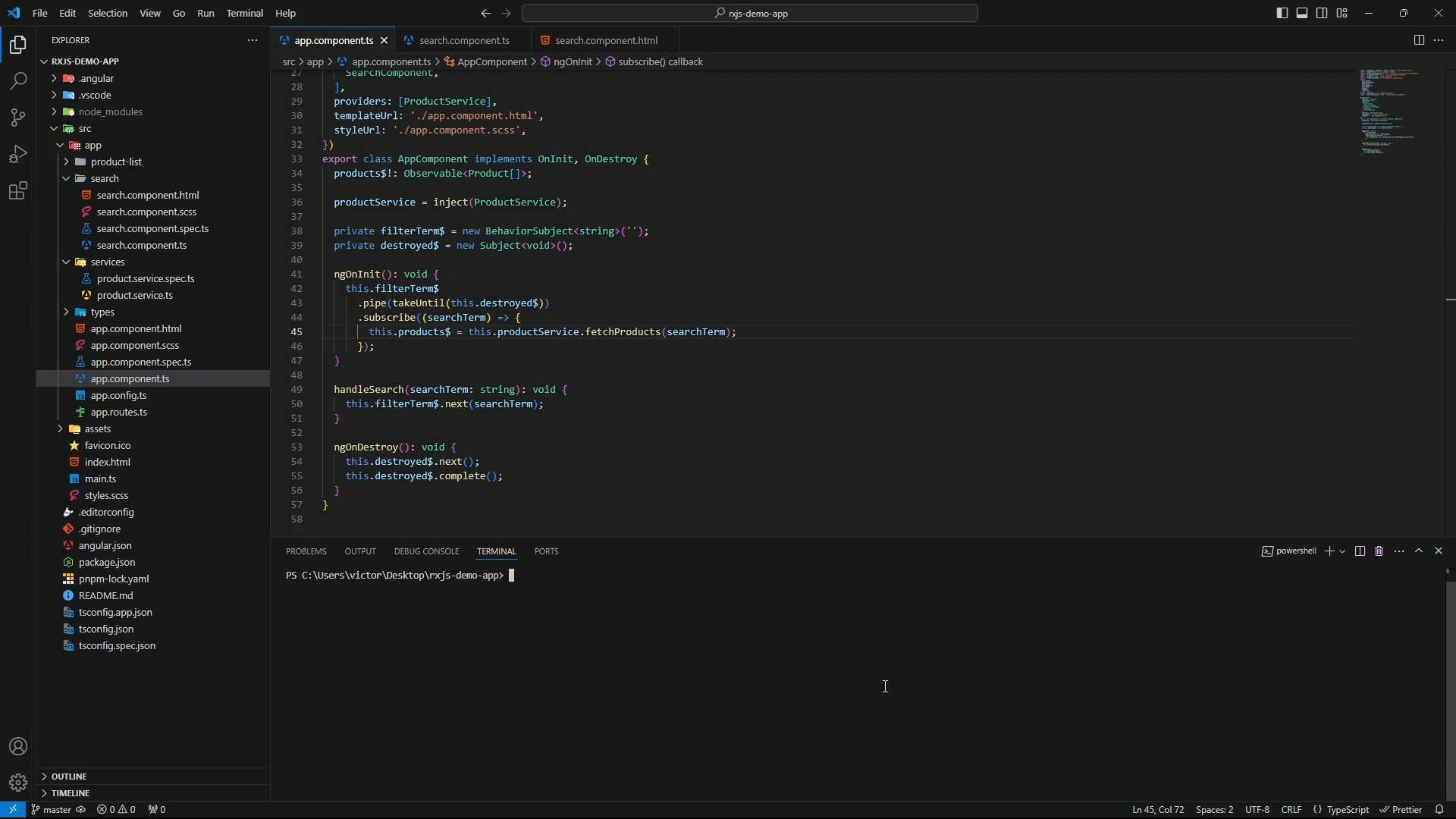Toggle the primary side bar visibility
Image resolution: width=1456 pixels, height=819 pixels.
pyautogui.click(x=1282, y=13)
